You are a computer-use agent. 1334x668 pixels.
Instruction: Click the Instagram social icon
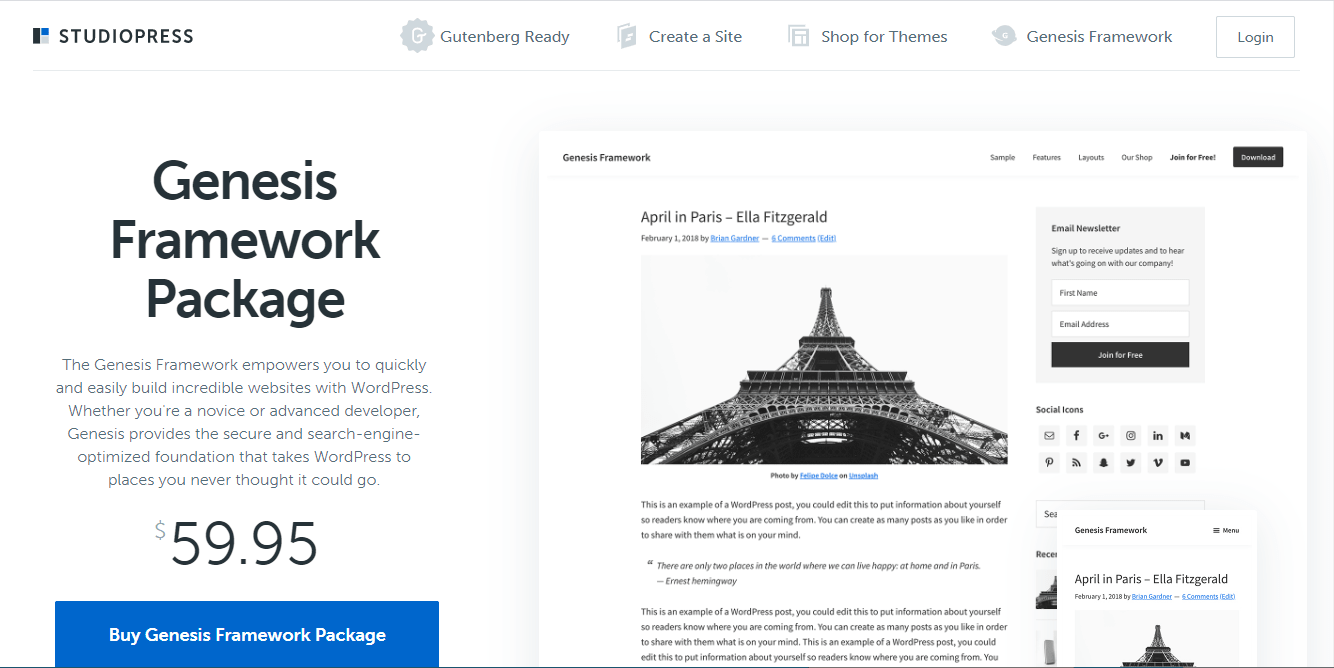pyautogui.click(x=1131, y=435)
